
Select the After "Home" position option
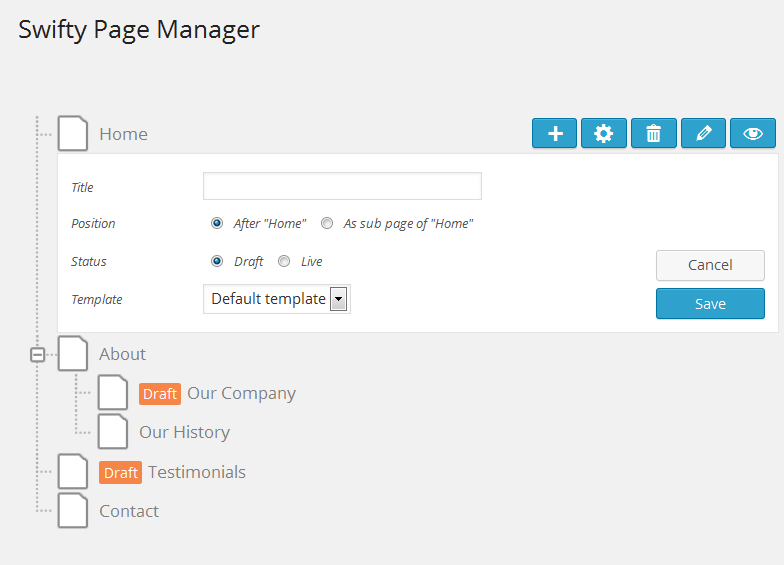point(216,223)
